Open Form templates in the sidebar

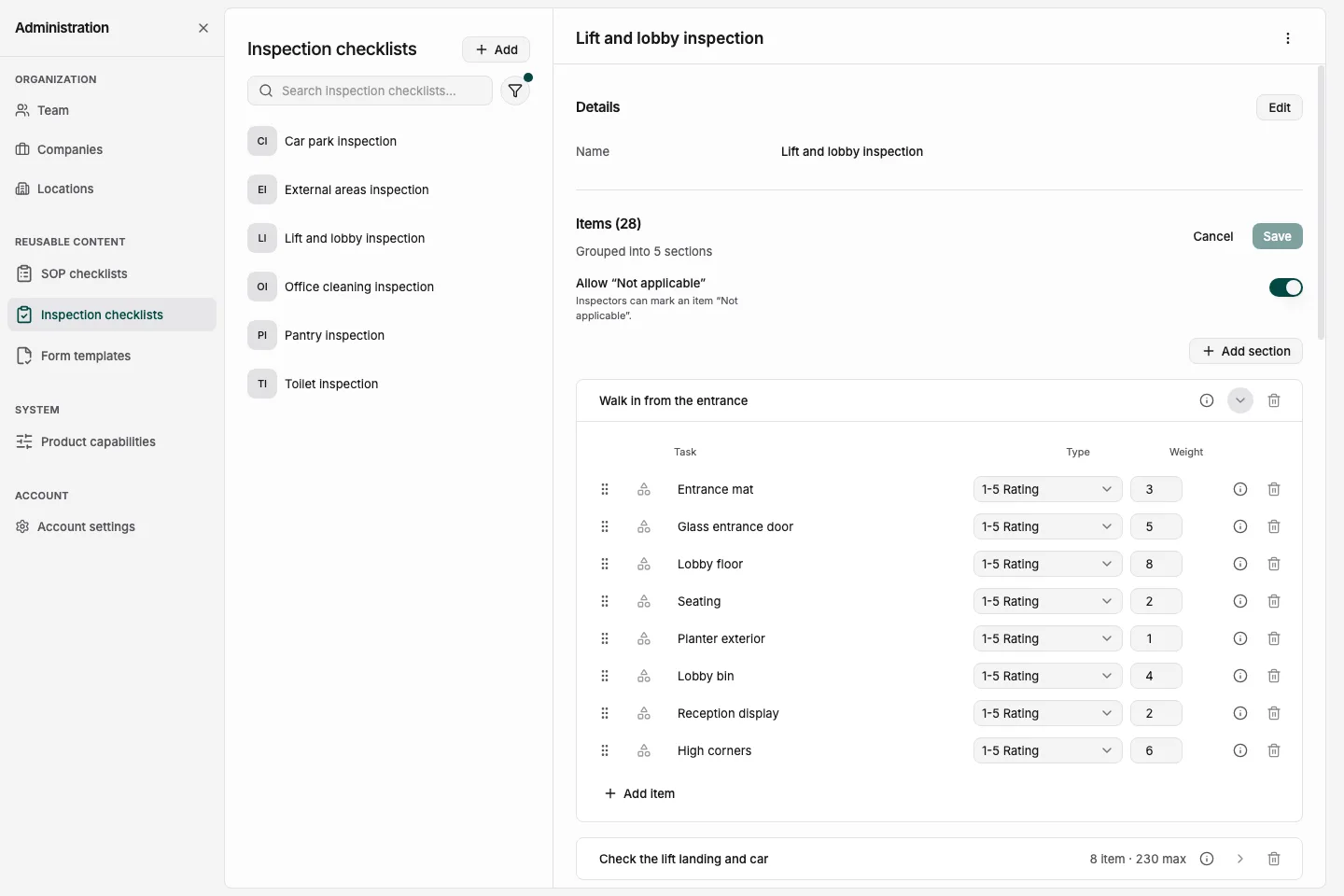tap(112, 356)
